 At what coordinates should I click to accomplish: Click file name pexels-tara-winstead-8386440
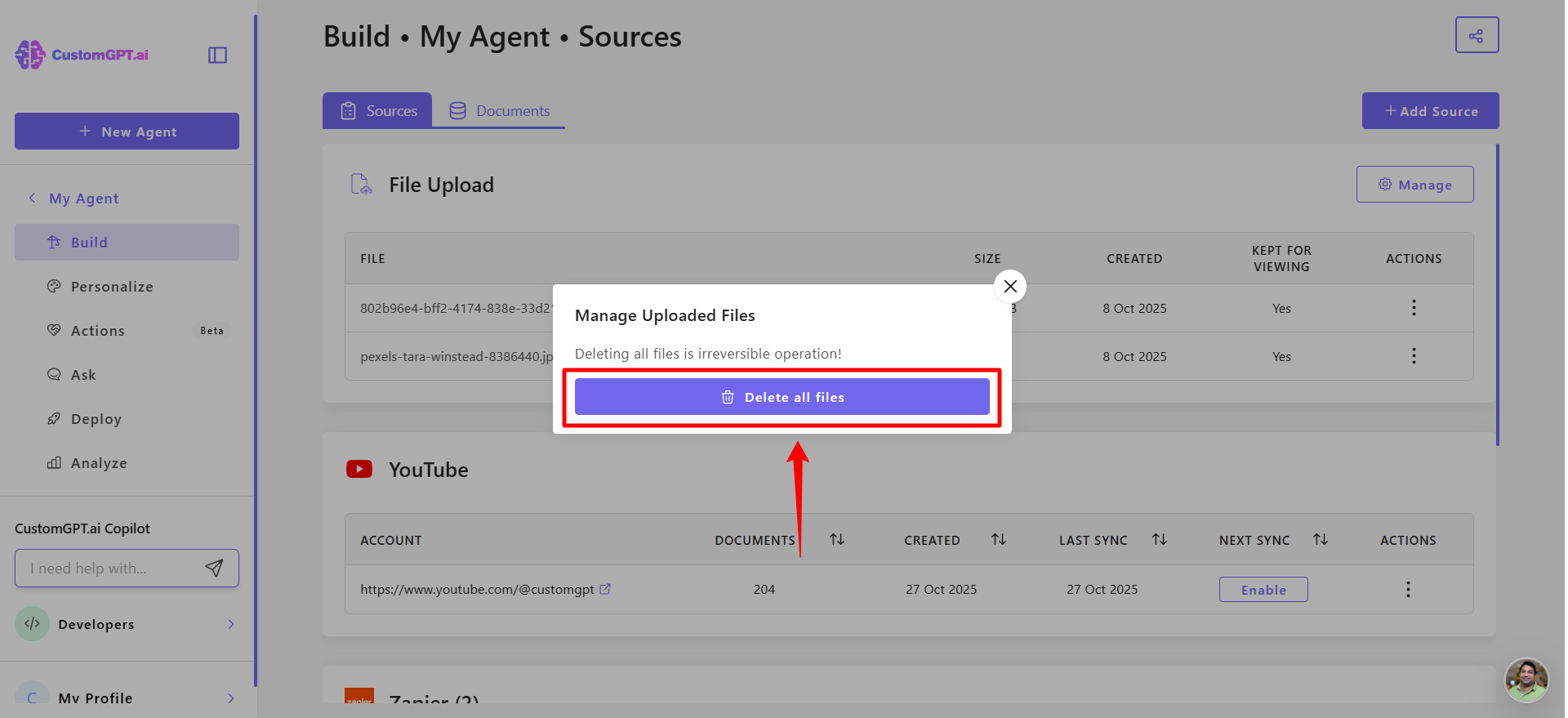(x=457, y=356)
